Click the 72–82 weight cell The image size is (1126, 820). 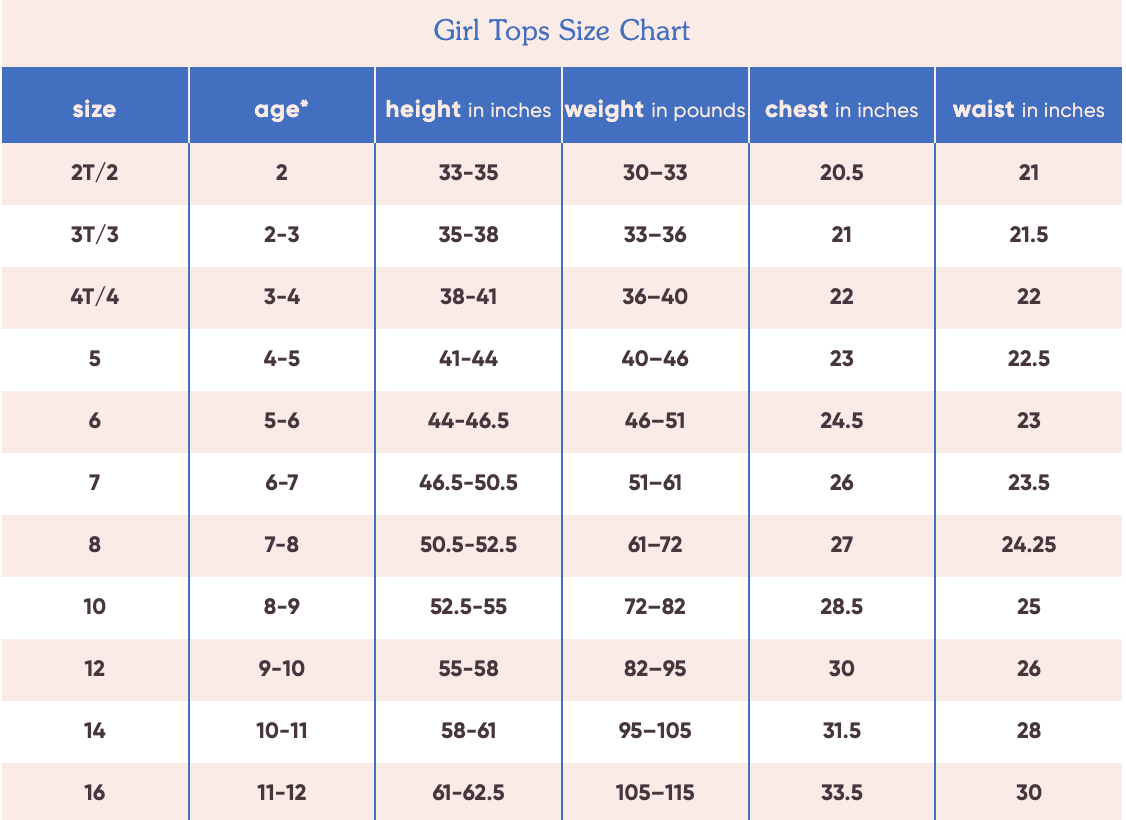coord(655,607)
